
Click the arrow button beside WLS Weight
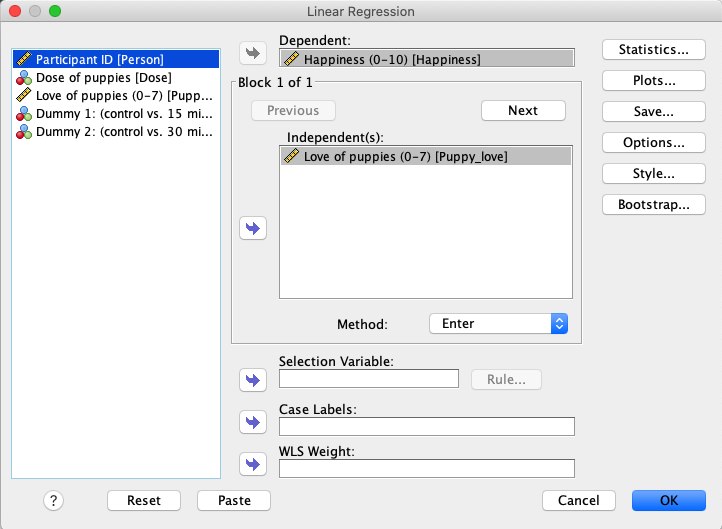point(253,464)
